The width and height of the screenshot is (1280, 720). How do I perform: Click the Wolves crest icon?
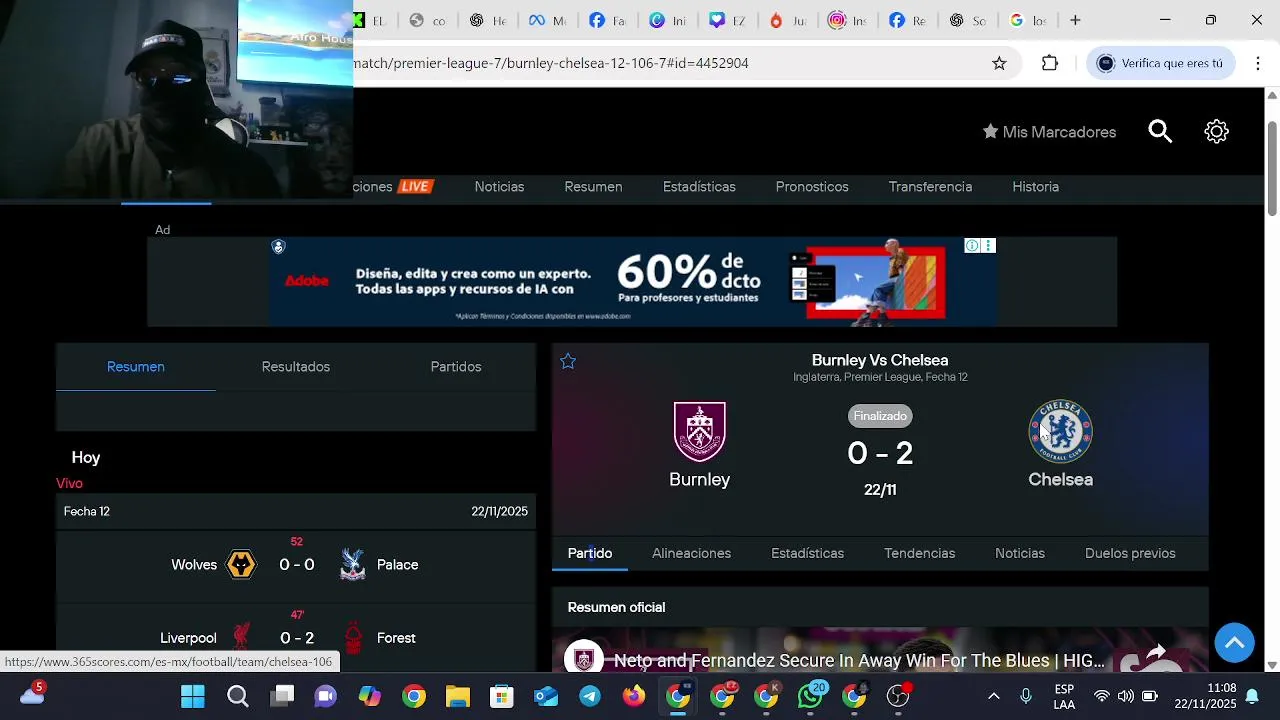241,565
